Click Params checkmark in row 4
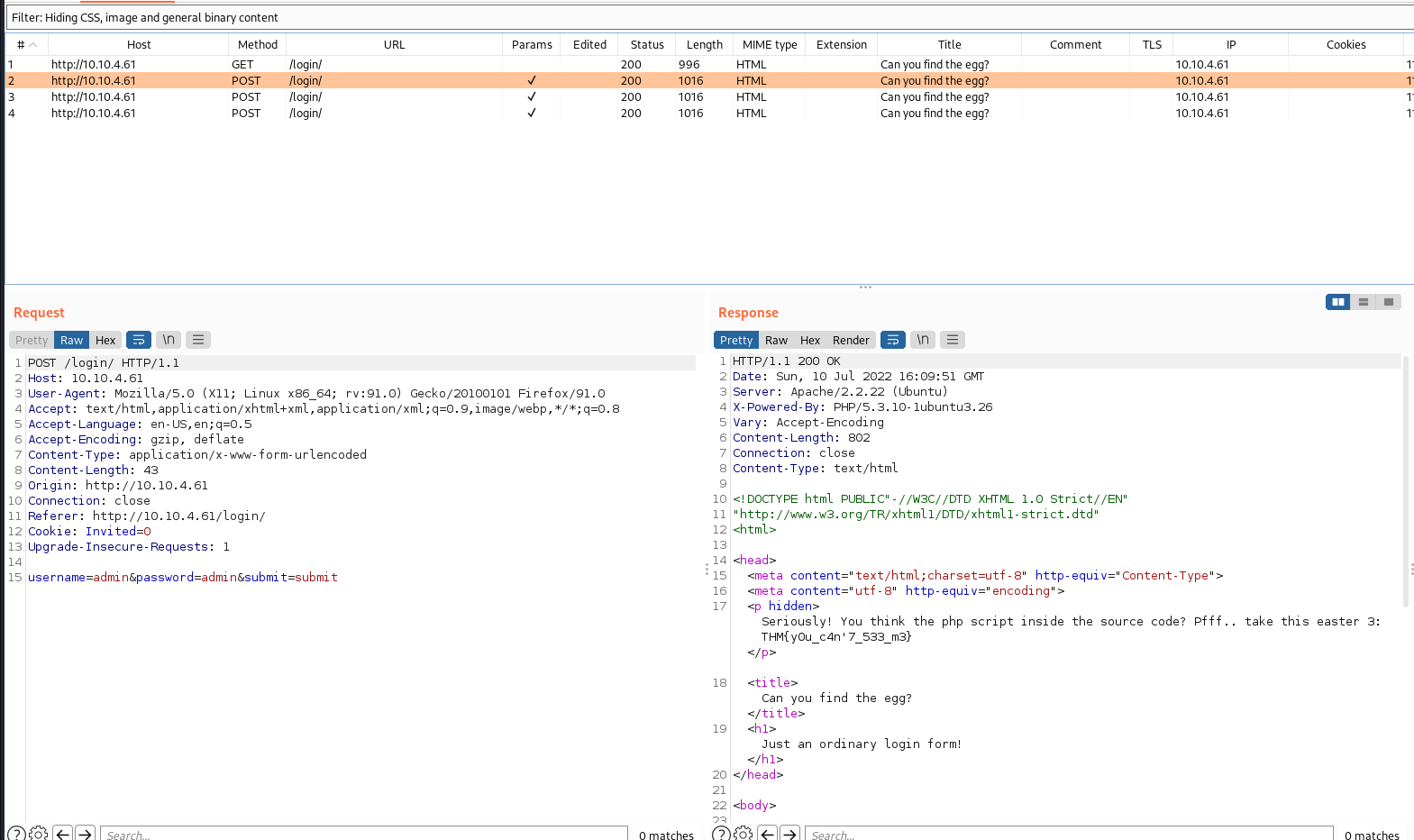This screenshot has width=1414, height=840. pos(532,113)
